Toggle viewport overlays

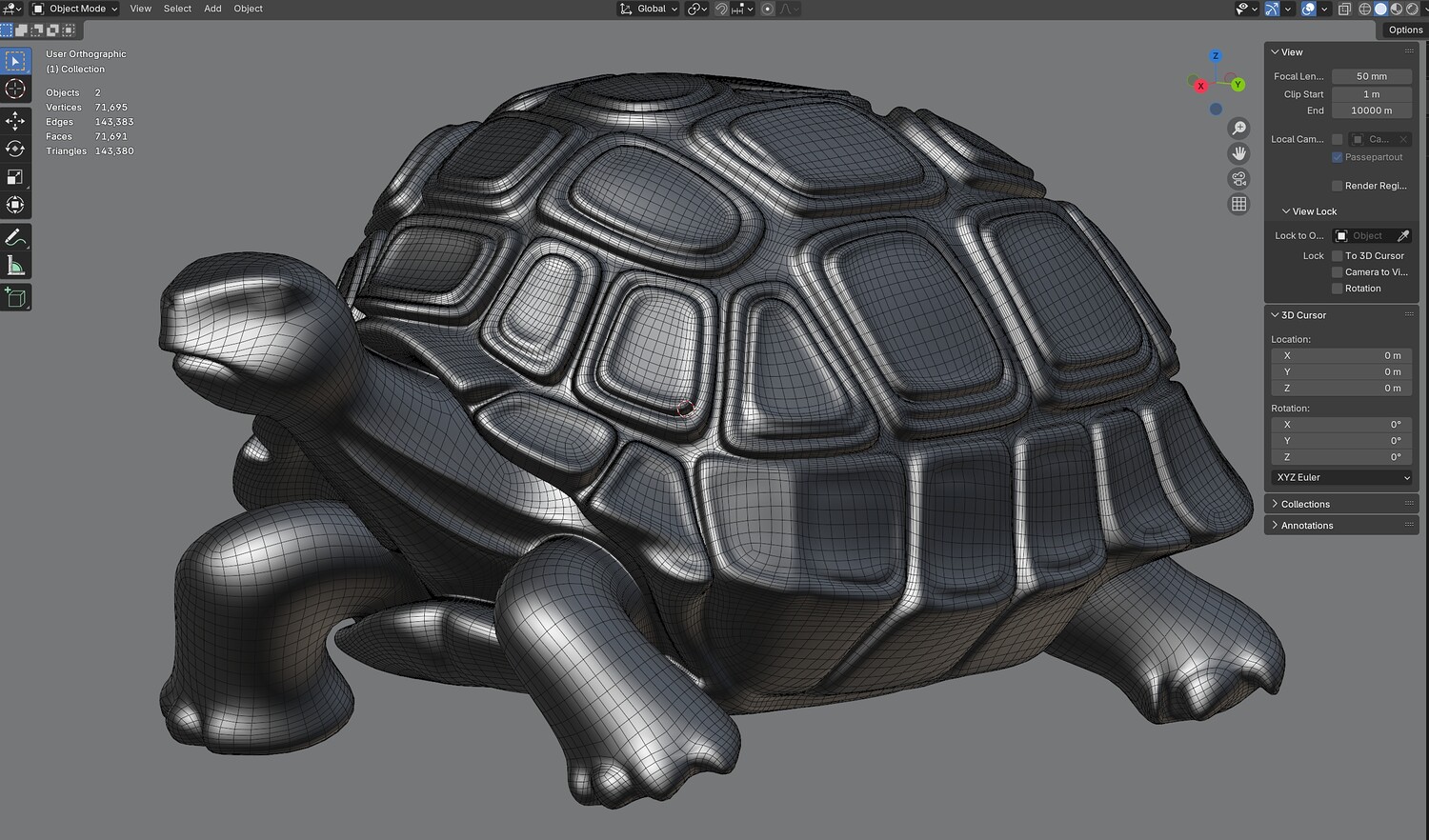click(1309, 9)
